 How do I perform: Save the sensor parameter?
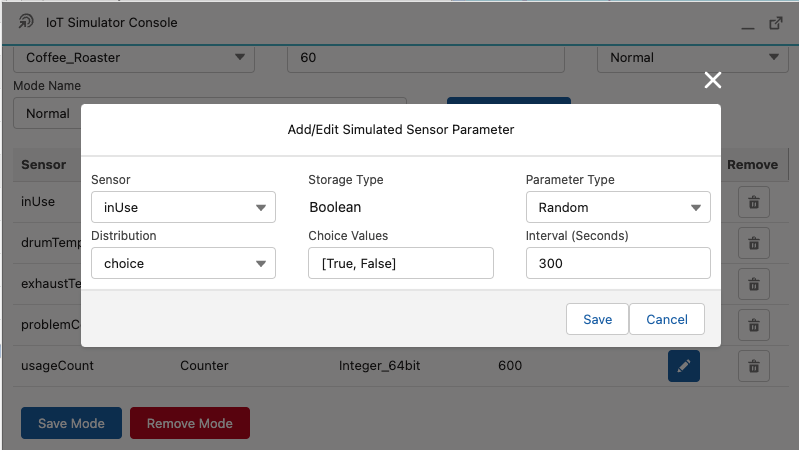pyautogui.click(x=597, y=319)
